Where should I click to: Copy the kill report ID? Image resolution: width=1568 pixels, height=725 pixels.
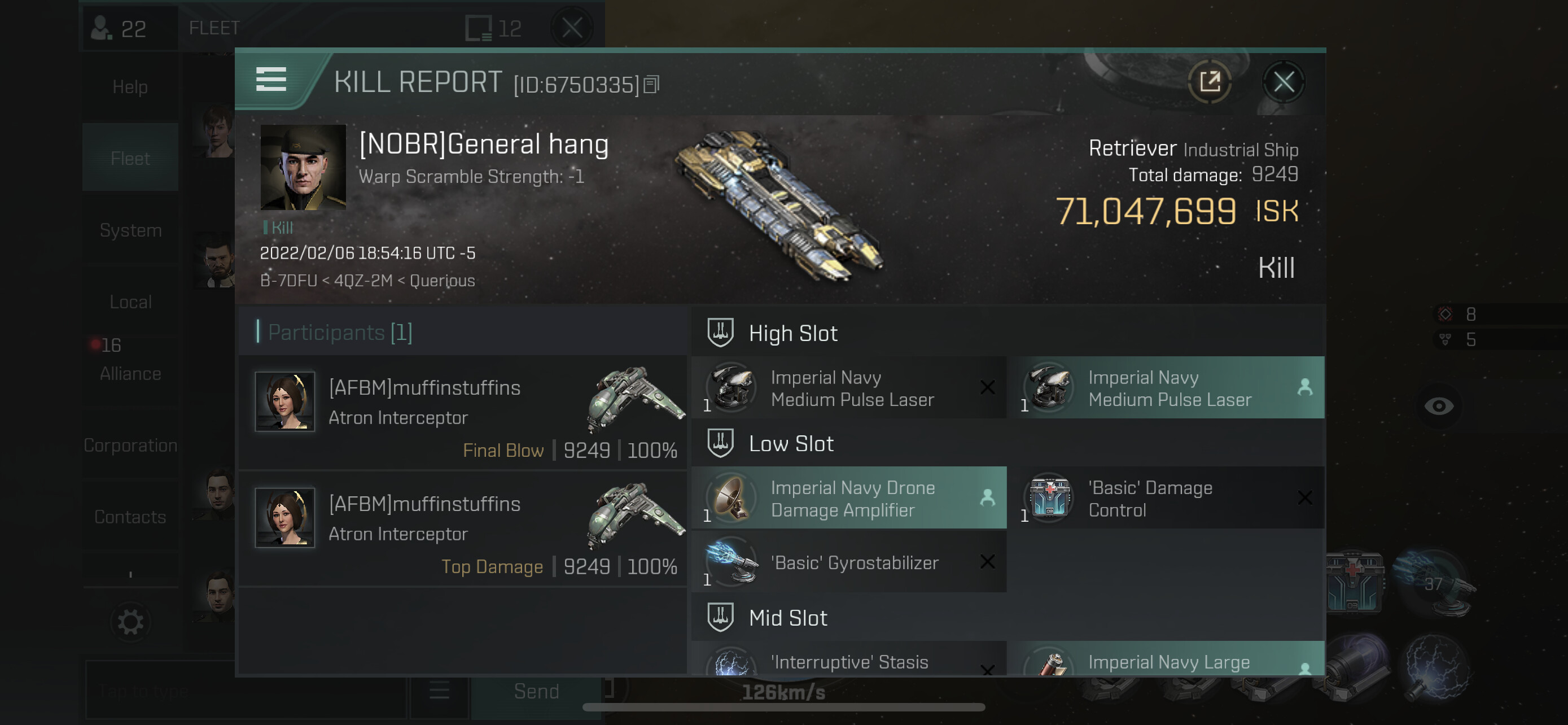point(651,85)
